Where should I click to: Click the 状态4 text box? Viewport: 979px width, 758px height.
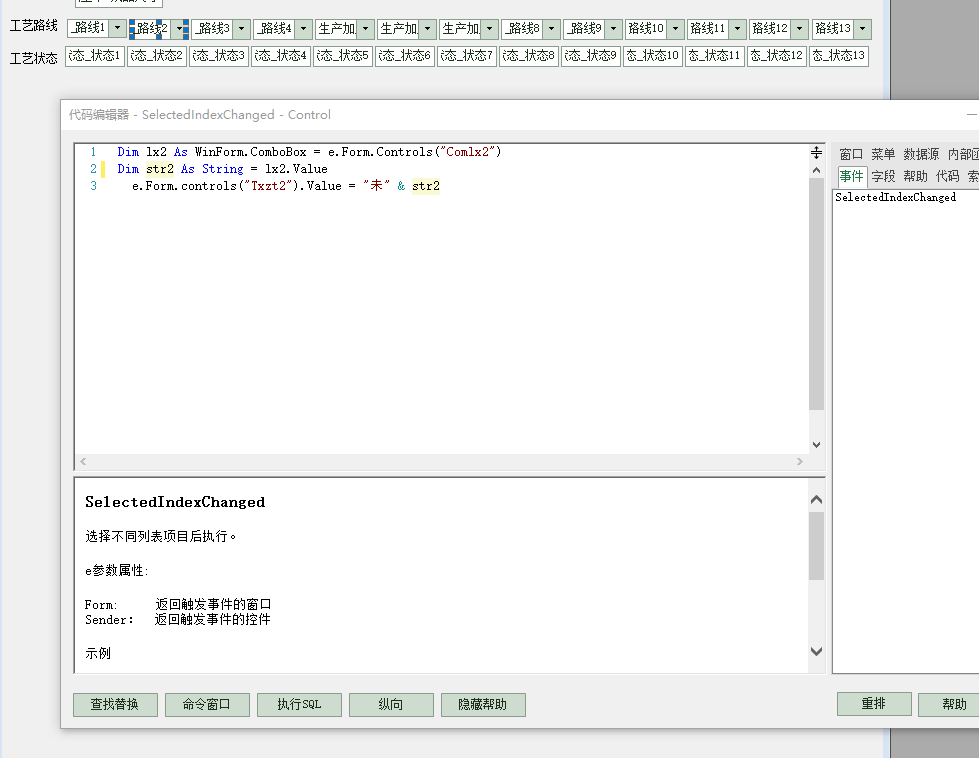pyautogui.click(x=280, y=56)
